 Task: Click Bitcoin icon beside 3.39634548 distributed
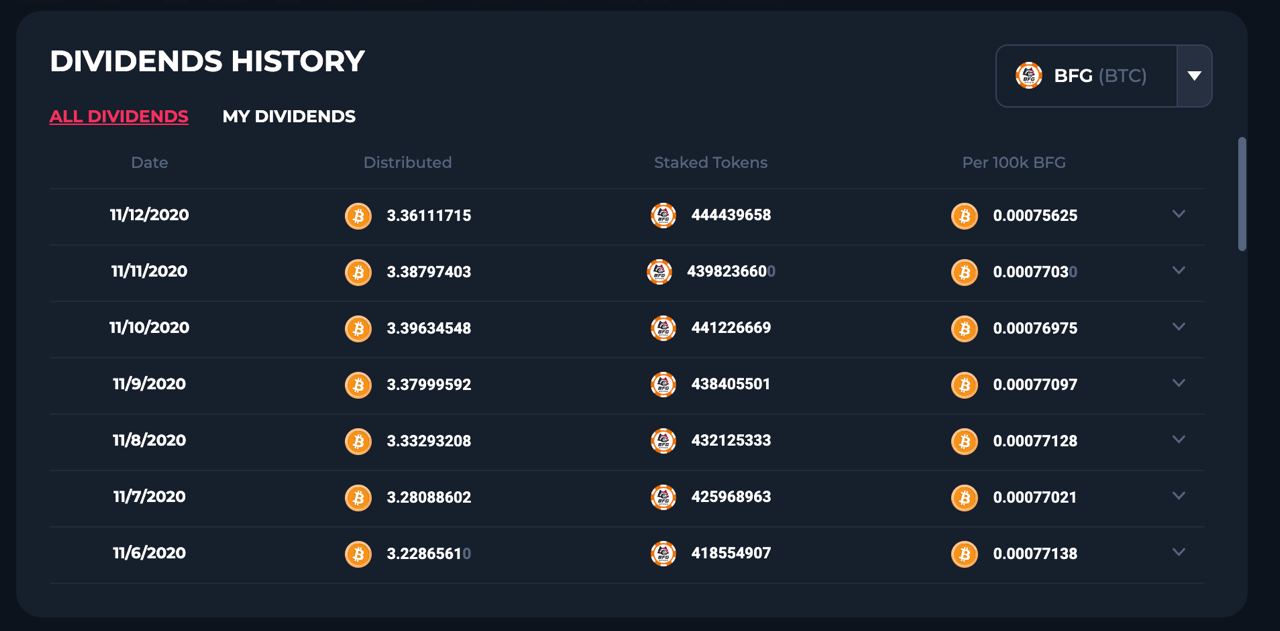[358, 328]
